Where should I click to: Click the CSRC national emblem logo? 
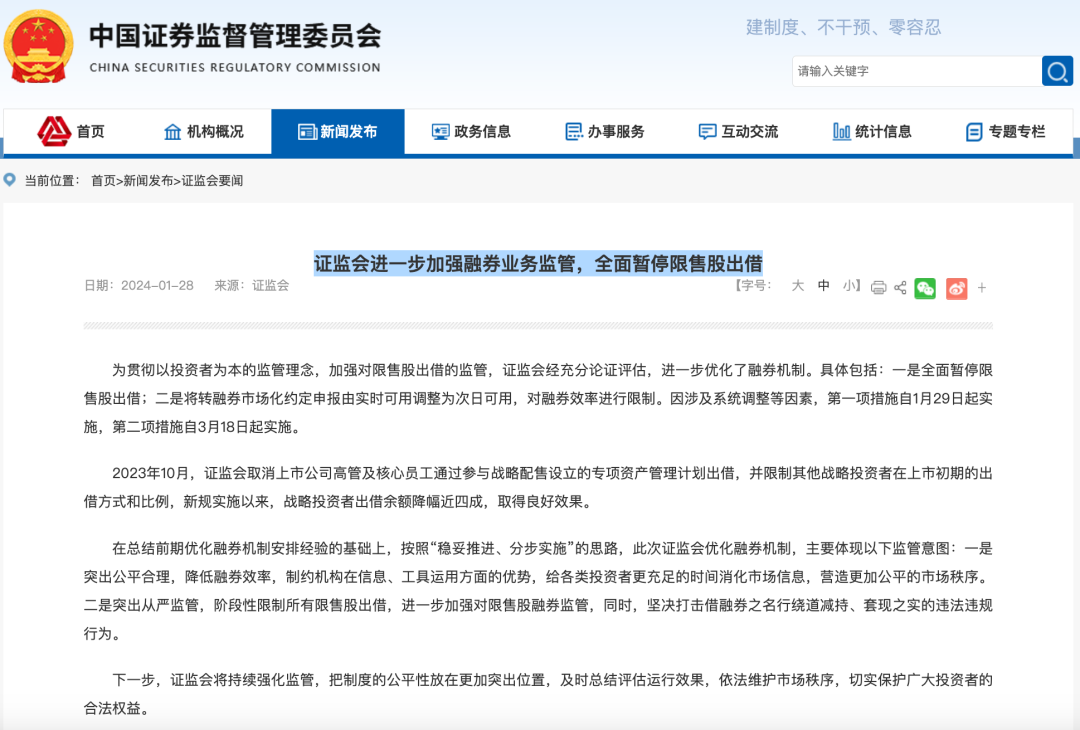click(38, 47)
